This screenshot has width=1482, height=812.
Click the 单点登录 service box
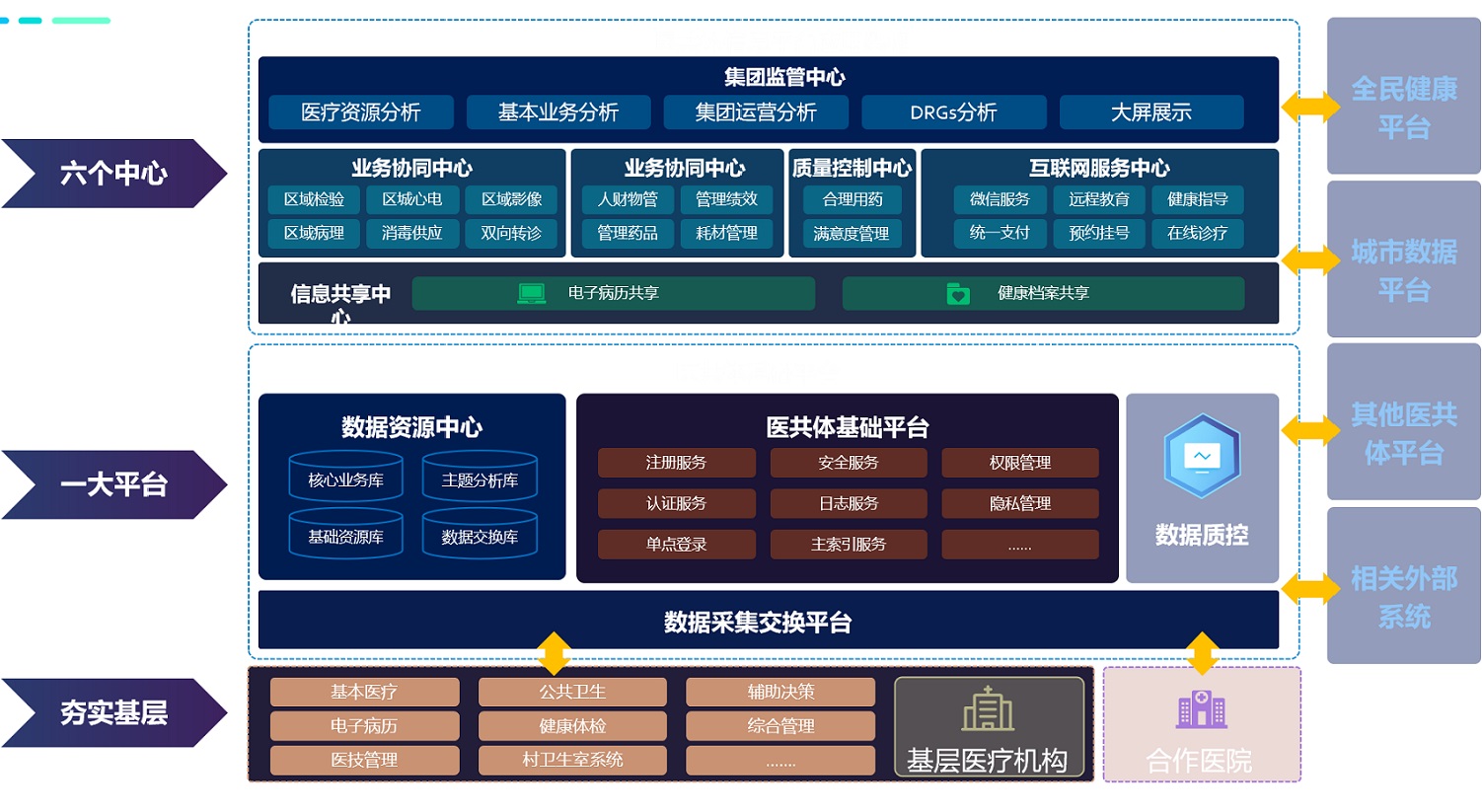tap(676, 544)
